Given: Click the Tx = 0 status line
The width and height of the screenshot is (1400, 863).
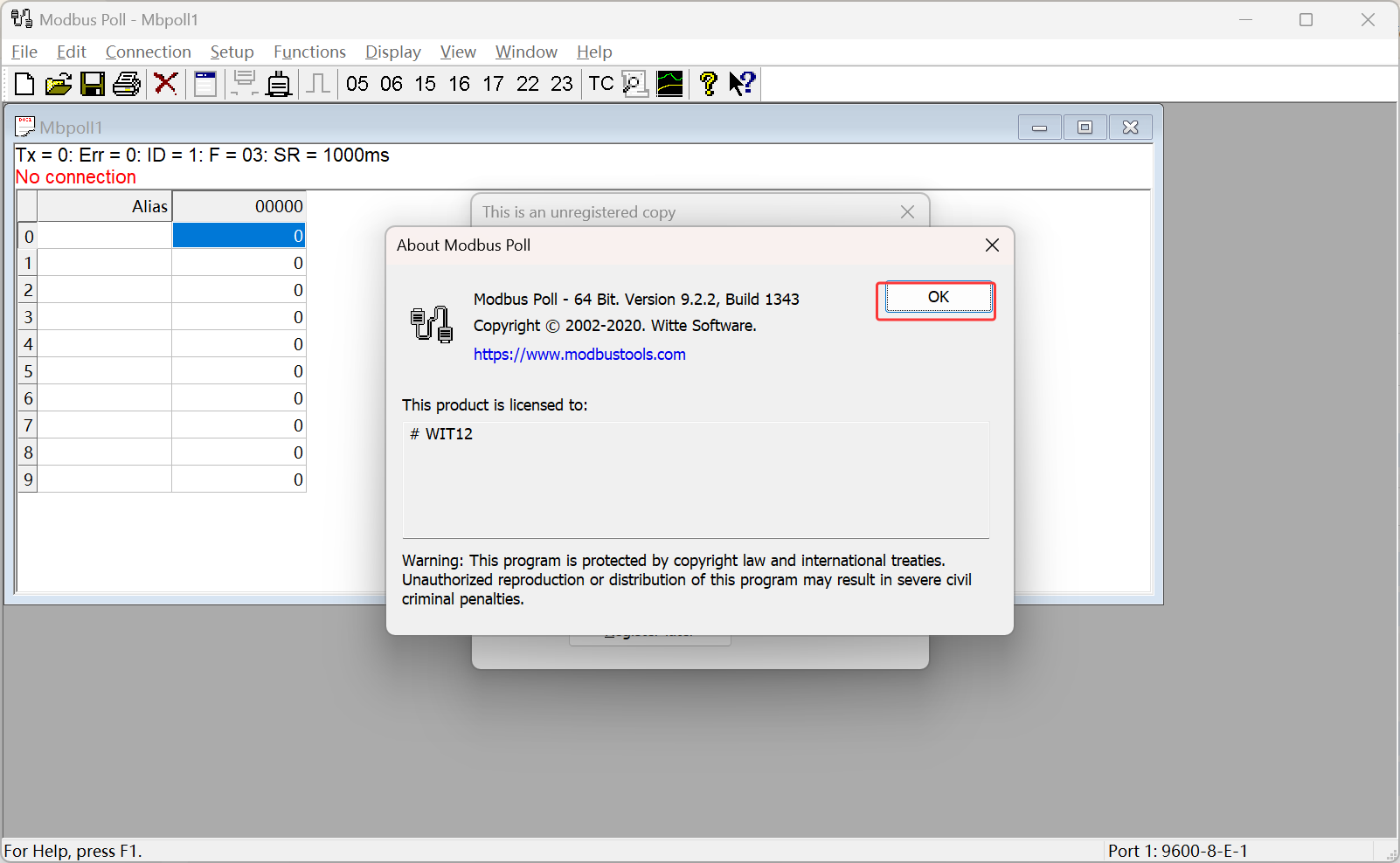Looking at the screenshot, I should 203,155.
